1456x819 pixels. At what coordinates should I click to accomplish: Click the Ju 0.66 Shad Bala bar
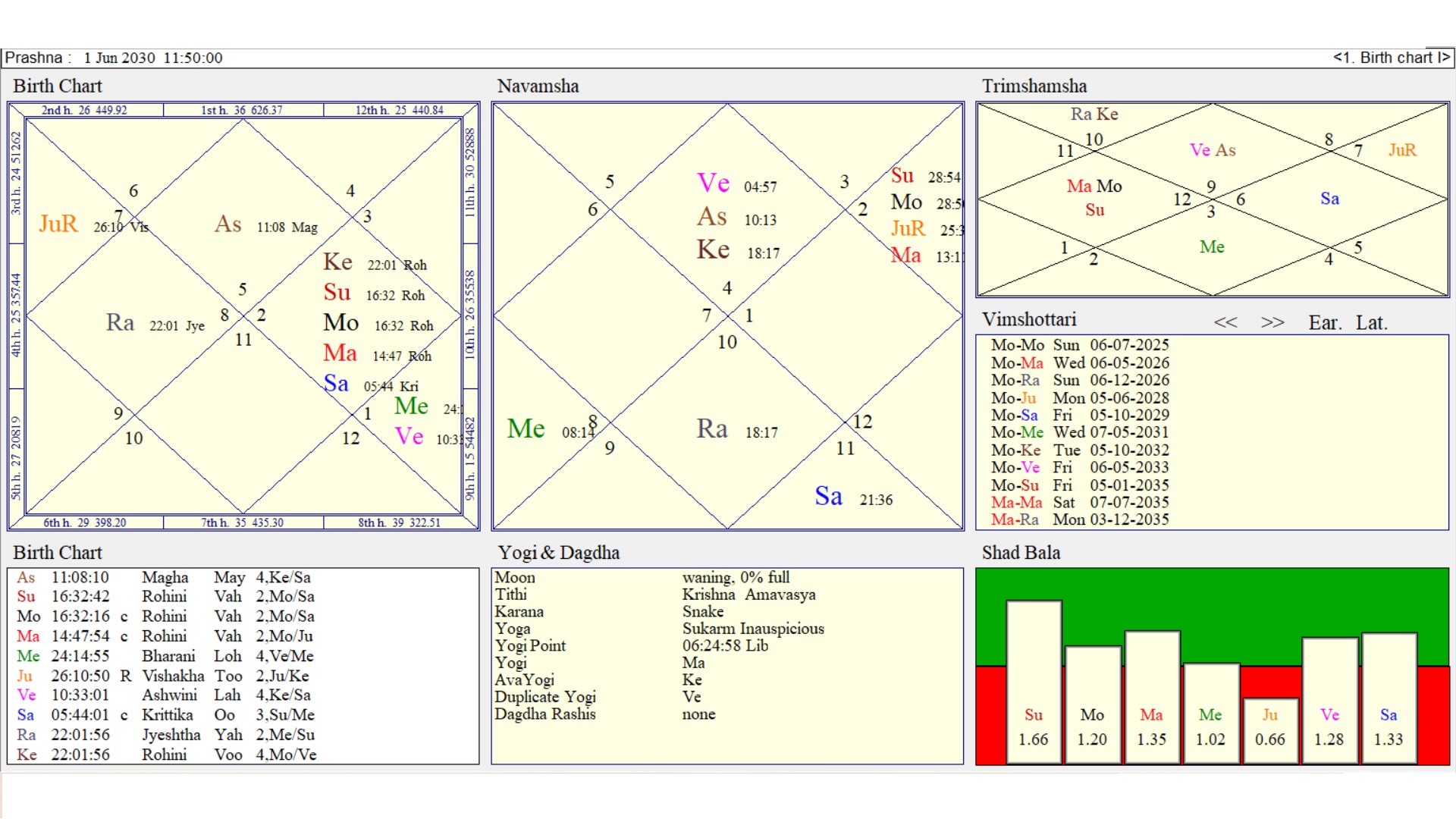click(1269, 730)
